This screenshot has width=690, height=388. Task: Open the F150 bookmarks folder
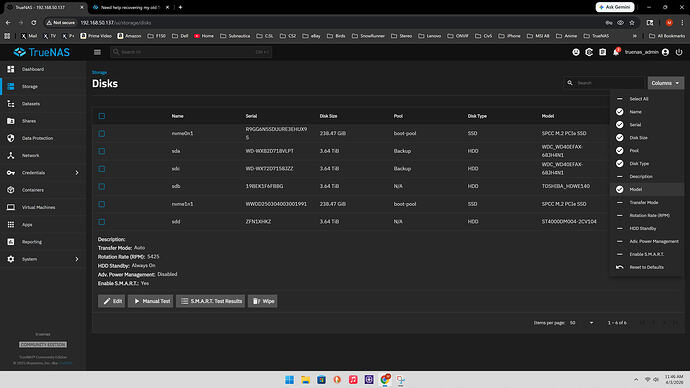[x=157, y=36]
